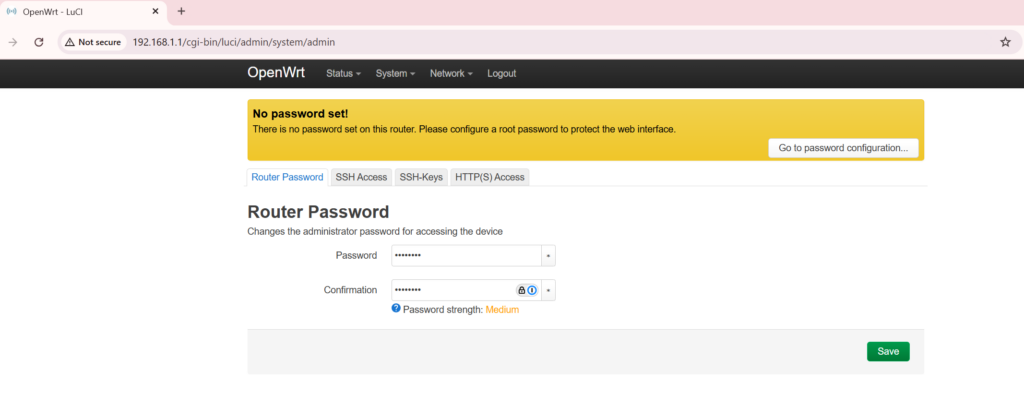This screenshot has height=395, width=1024.
Task: Expand the System dropdown menu
Action: pyautogui.click(x=395, y=74)
